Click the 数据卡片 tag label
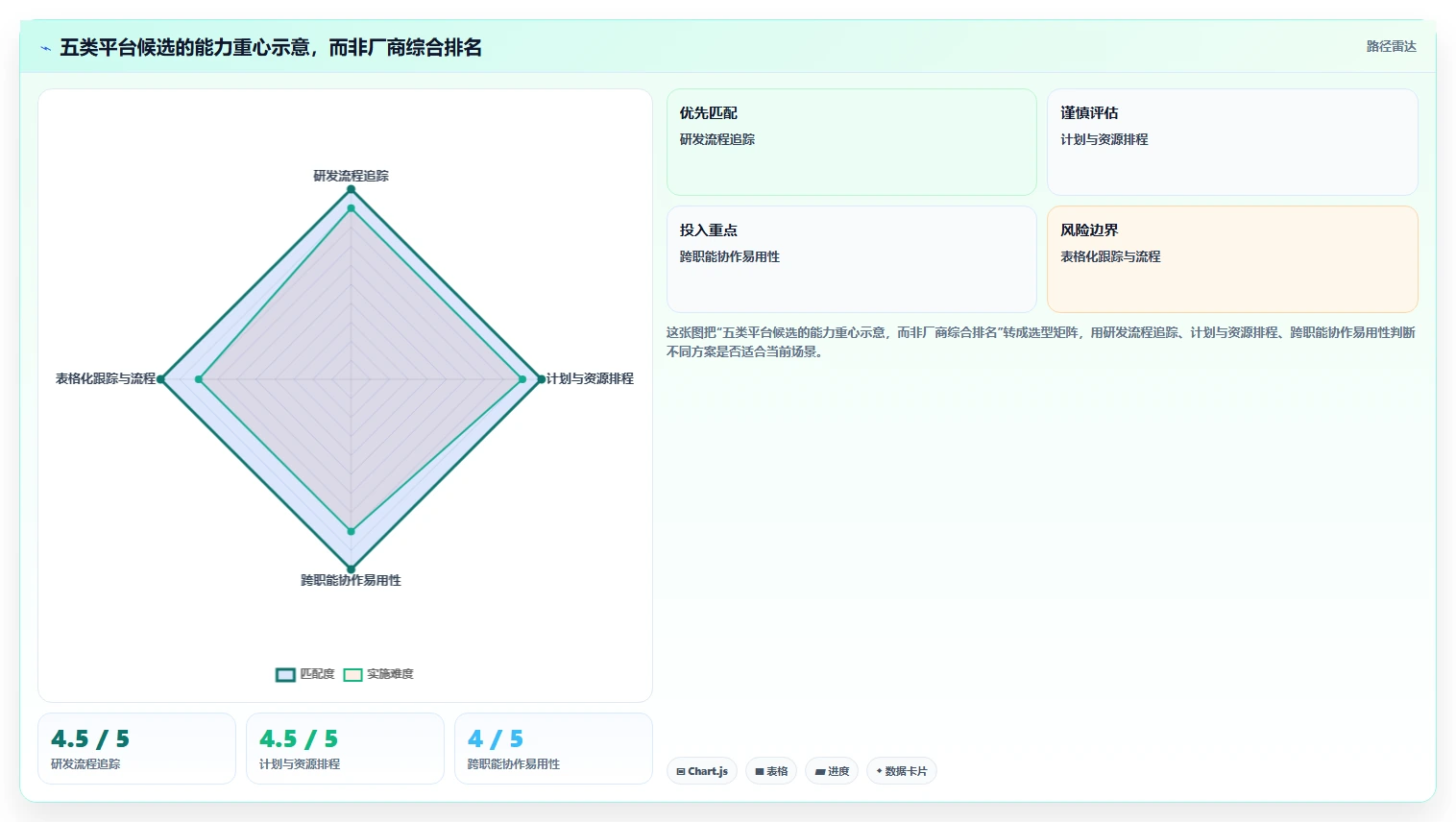This screenshot has height=822, width=1456. [x=906, y=771]
